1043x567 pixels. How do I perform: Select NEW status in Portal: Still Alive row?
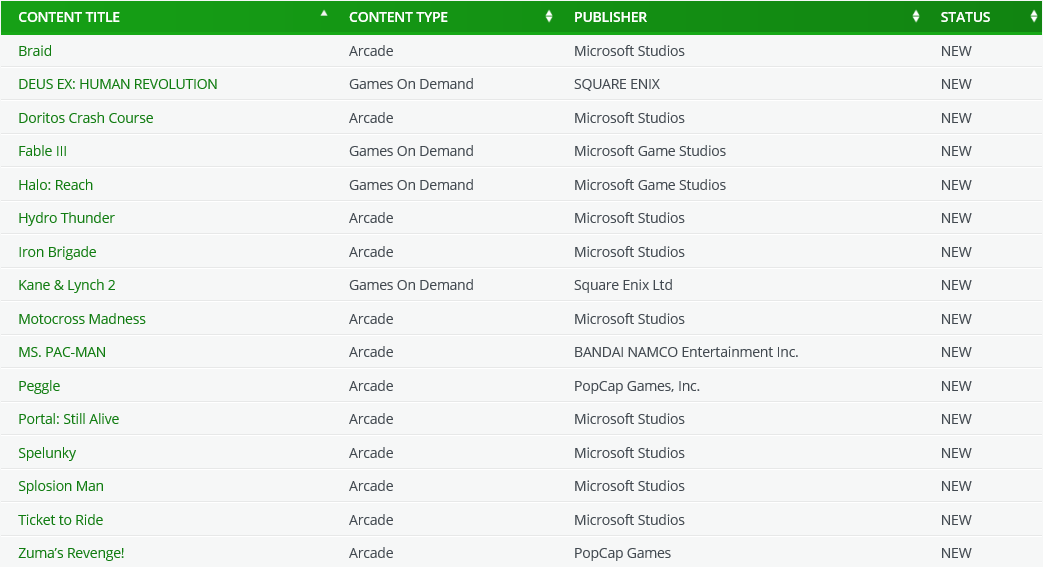956,419
